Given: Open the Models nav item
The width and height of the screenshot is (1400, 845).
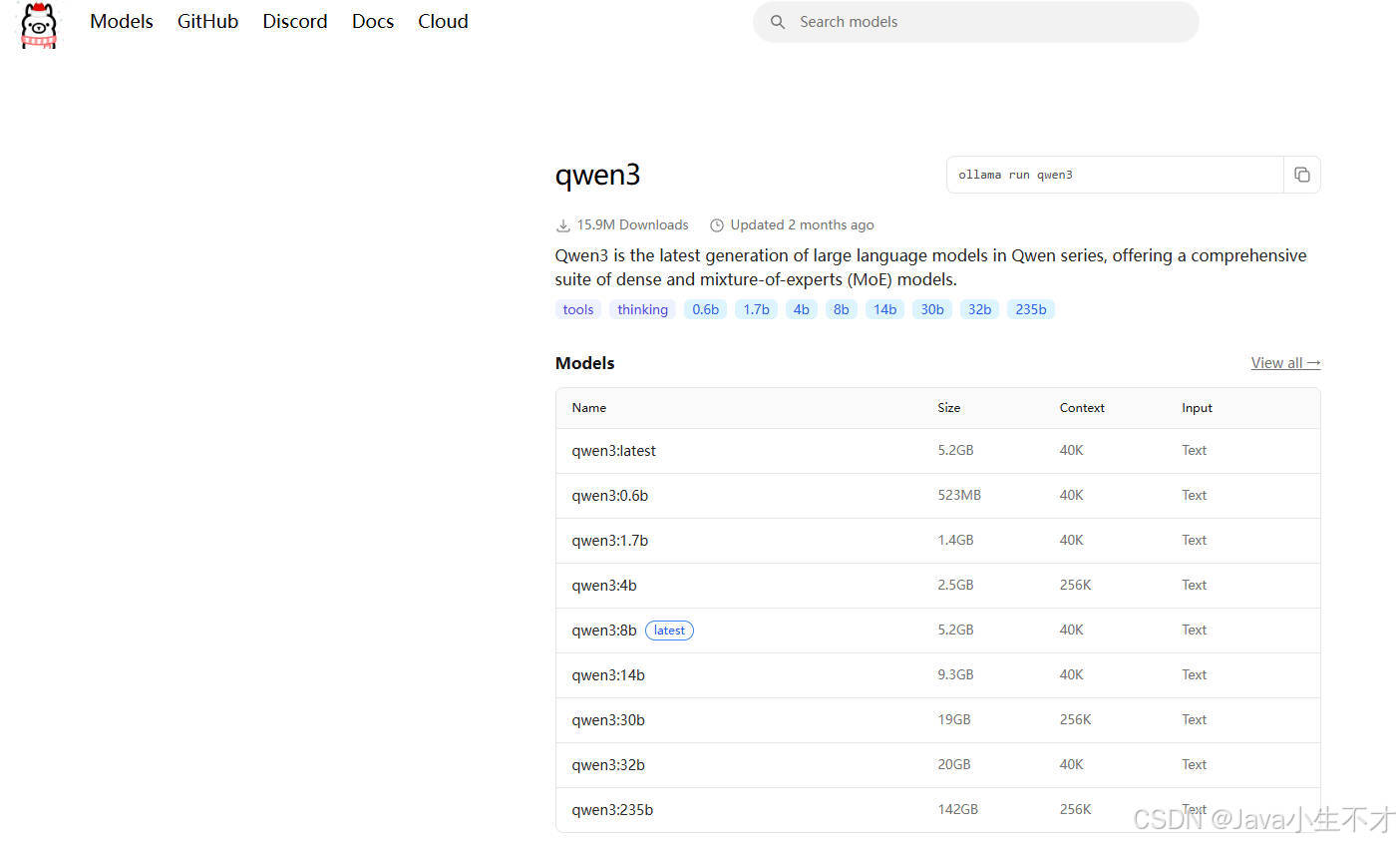Looking at the screenshot, I should tap(122, 21).
